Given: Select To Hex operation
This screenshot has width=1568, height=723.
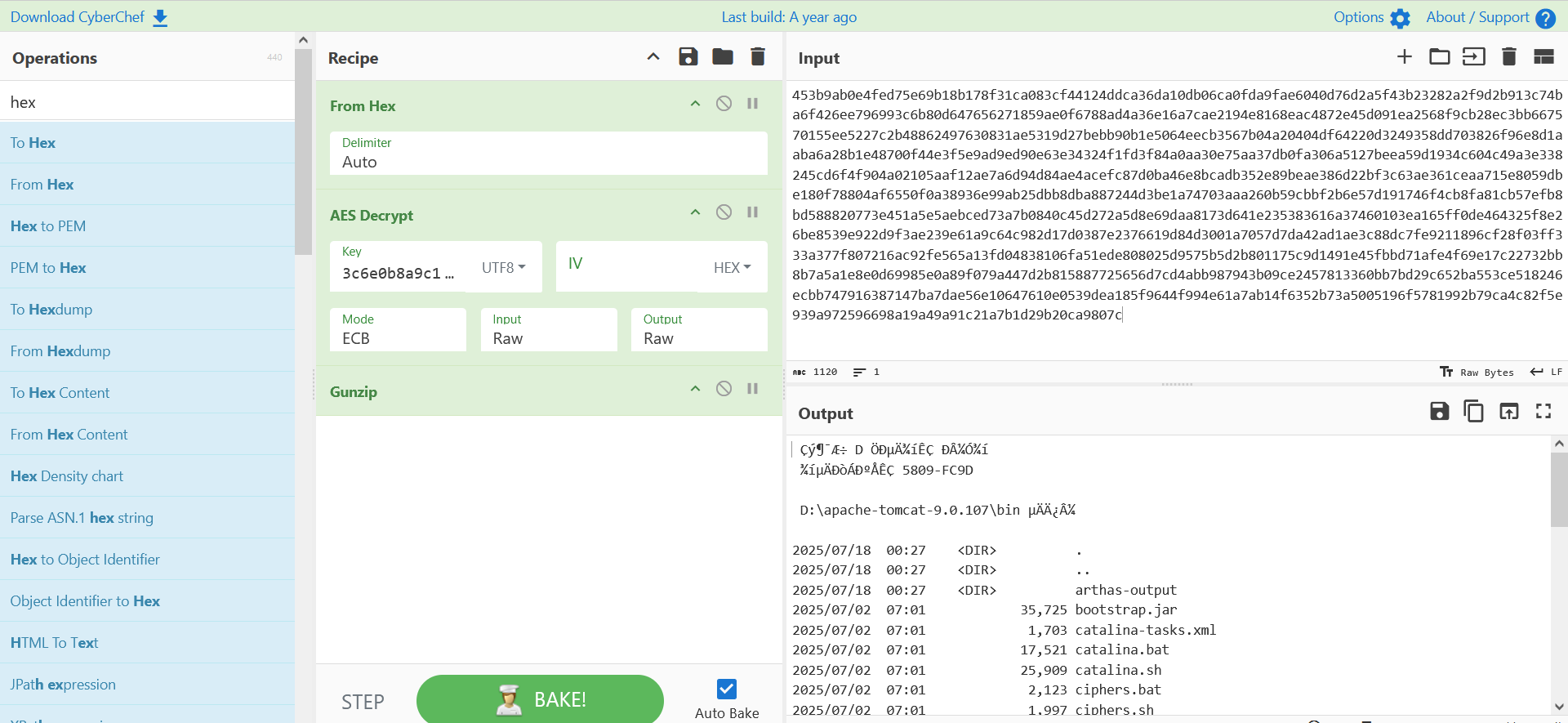Looking at the screenshot, I should click(x=147, y=143).
